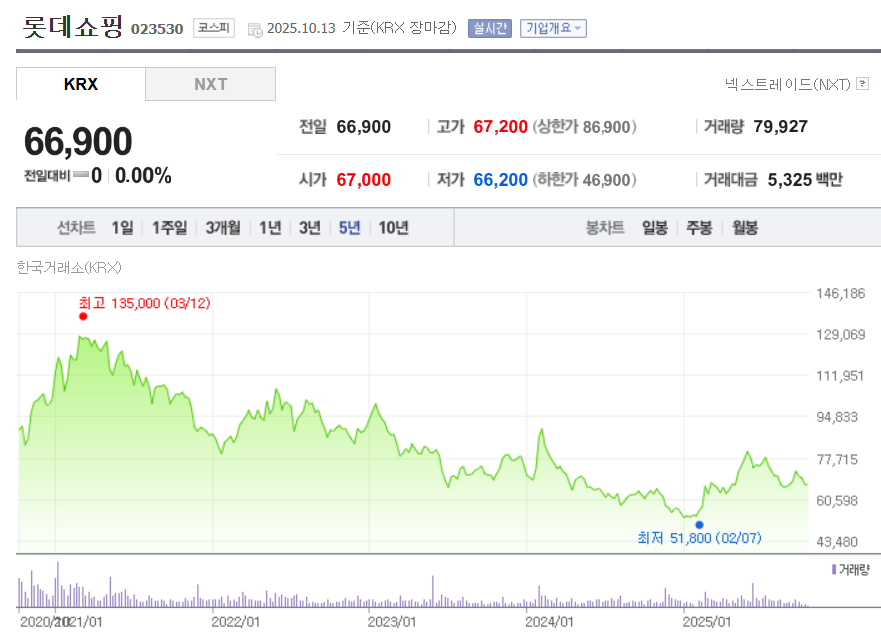Click the 0.00% change value
Image resolution: width=881 pixels, height=640 pixels.
143,175
